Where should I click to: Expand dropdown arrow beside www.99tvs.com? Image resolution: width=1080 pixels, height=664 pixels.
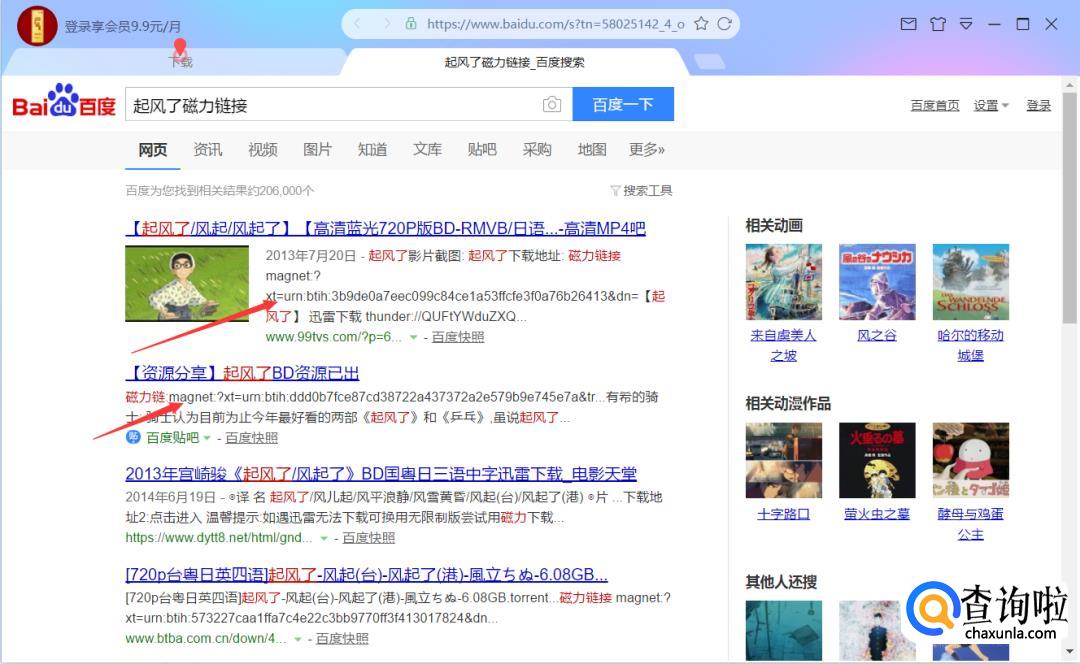[413, 338]
